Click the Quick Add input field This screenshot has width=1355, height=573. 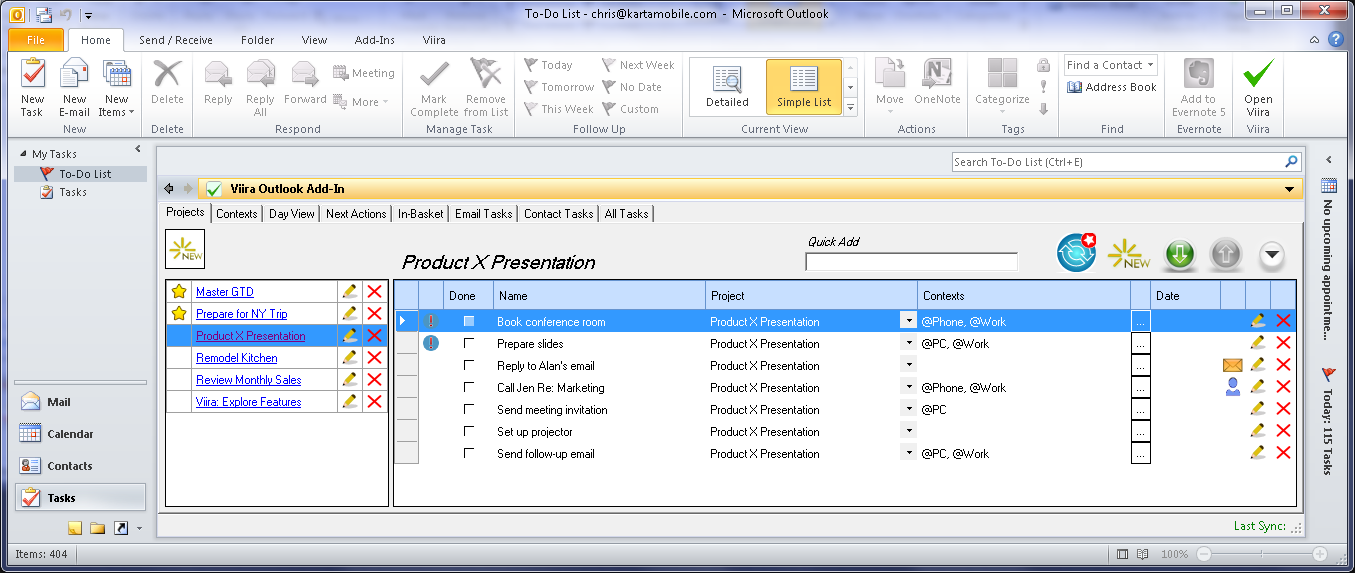911,262
